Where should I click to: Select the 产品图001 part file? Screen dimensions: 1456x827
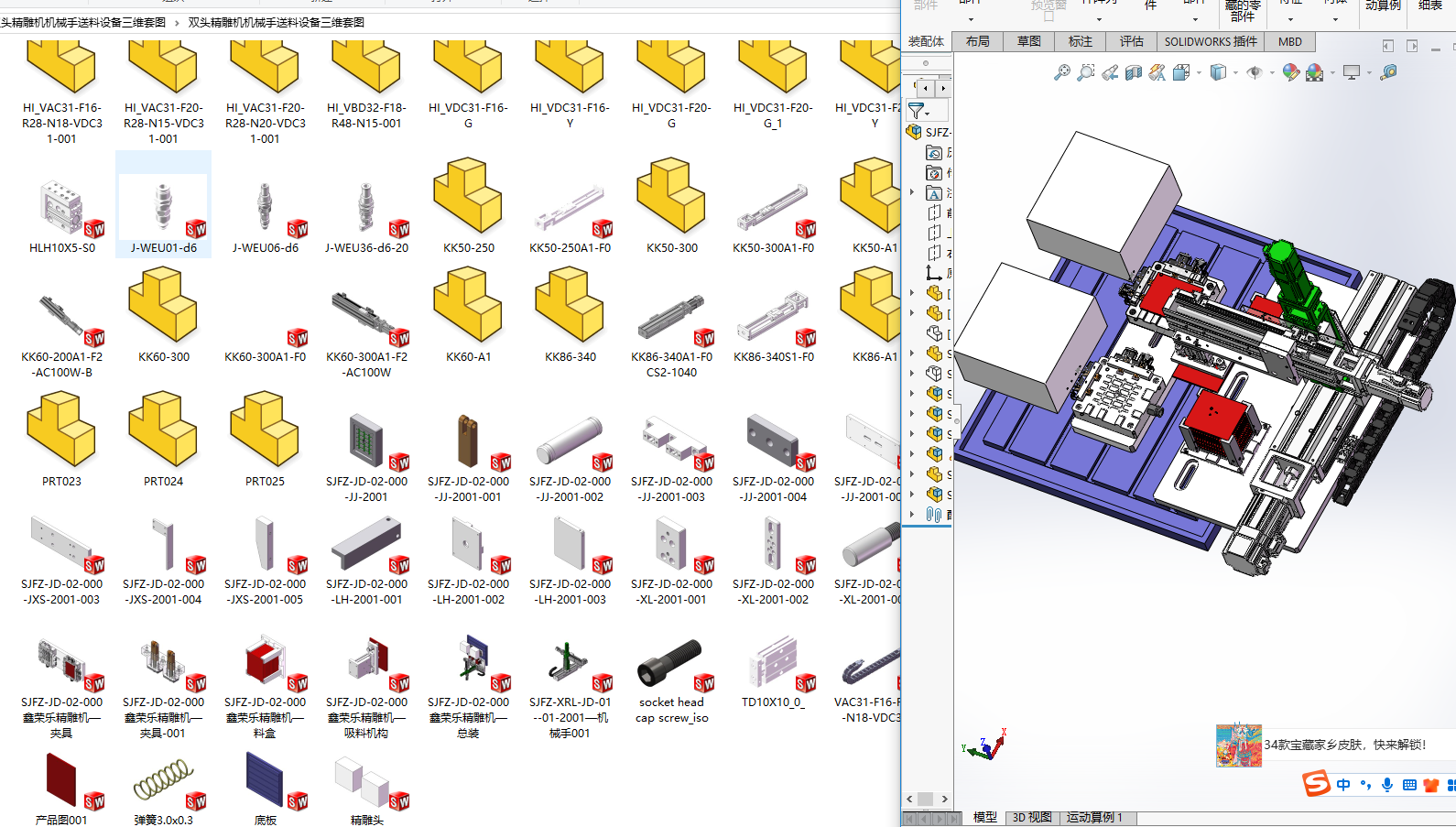61,789
